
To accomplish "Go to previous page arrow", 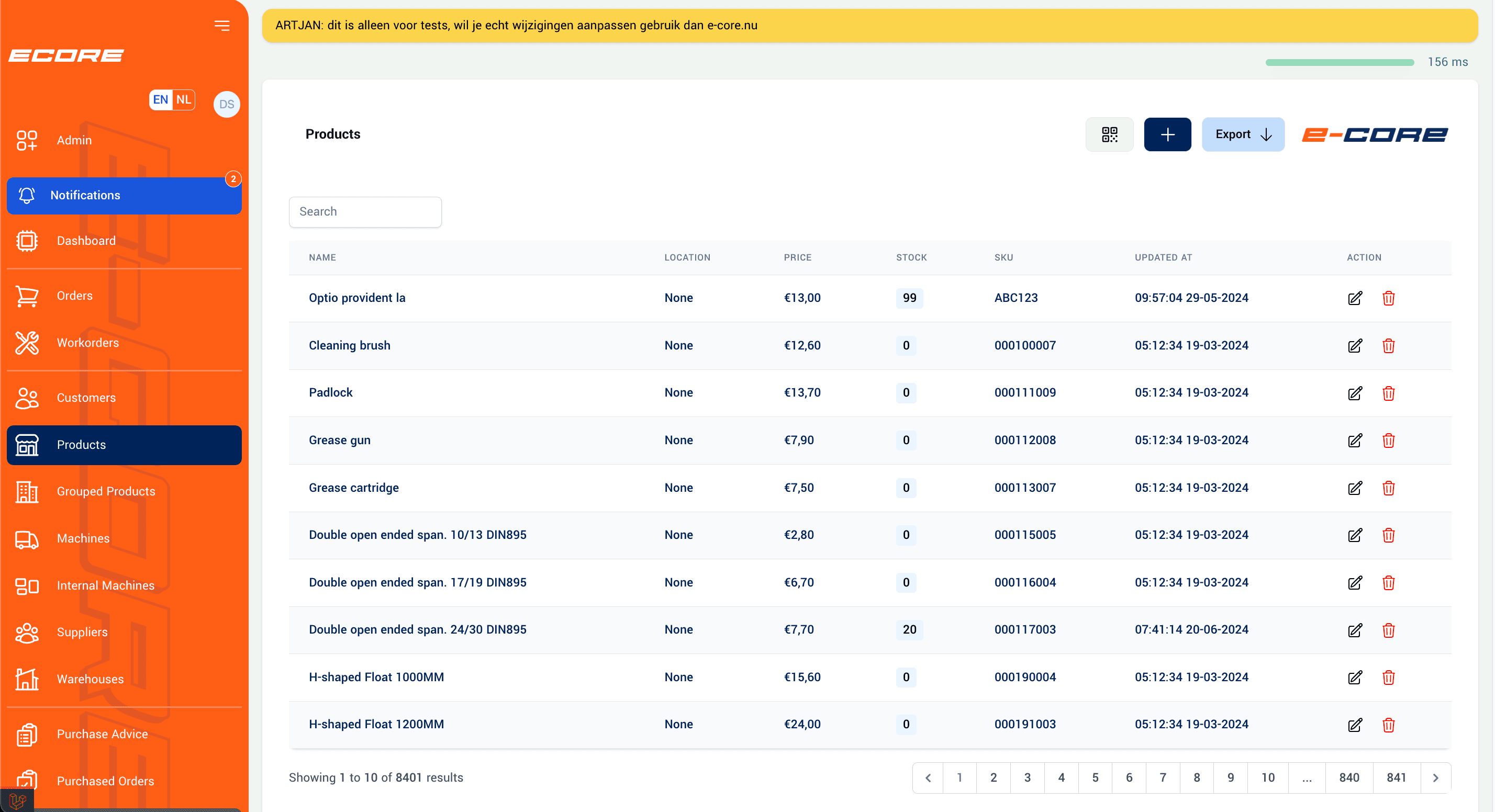I will [928, 778].
